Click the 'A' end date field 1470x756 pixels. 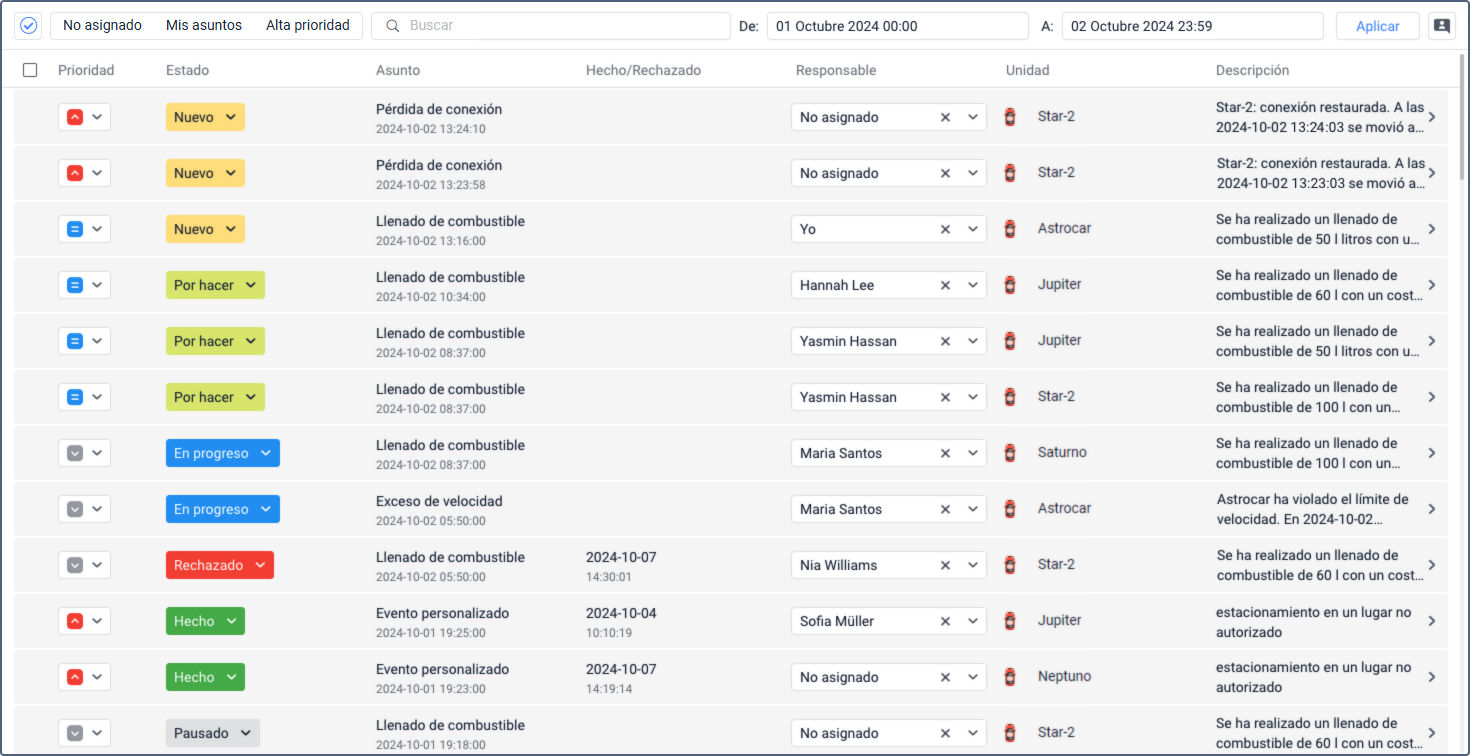pyautogui.click(x=1193, y=26)
